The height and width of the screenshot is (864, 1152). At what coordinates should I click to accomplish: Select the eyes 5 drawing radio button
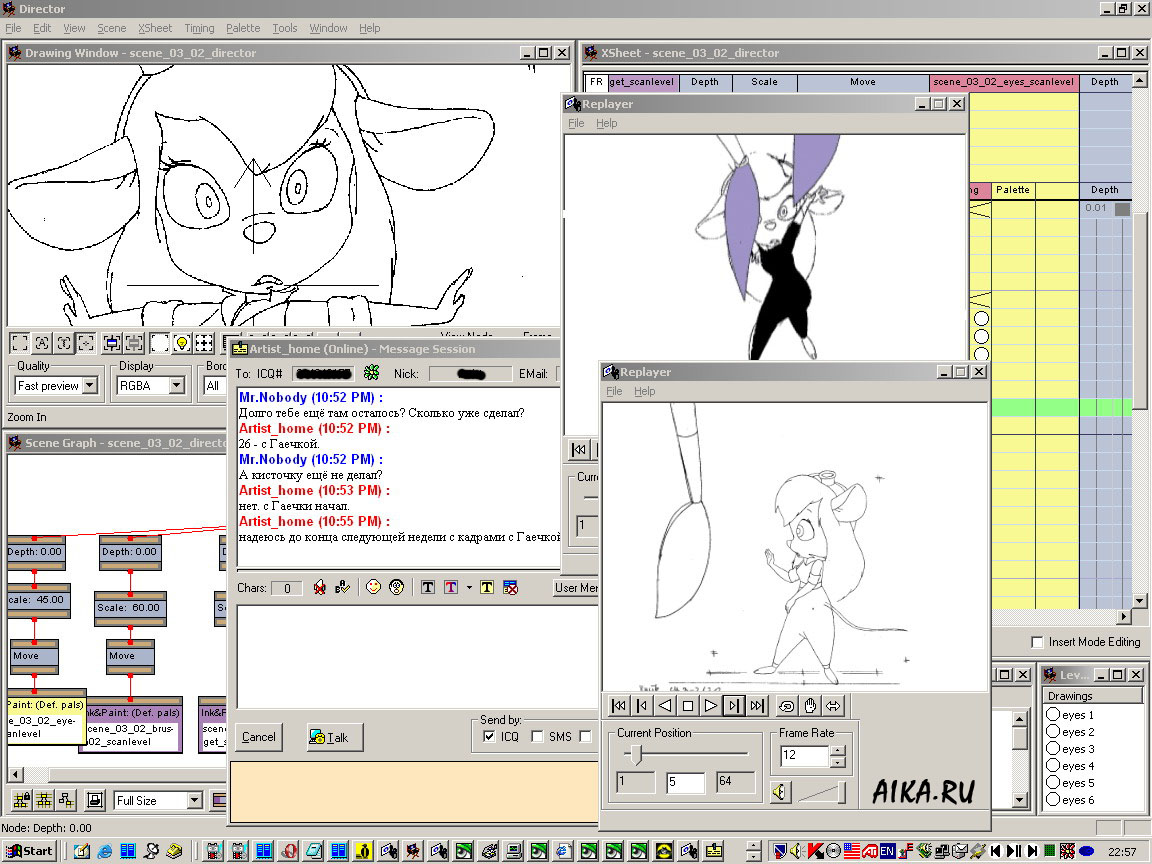pyautogui.click(x=1053, y=782)
